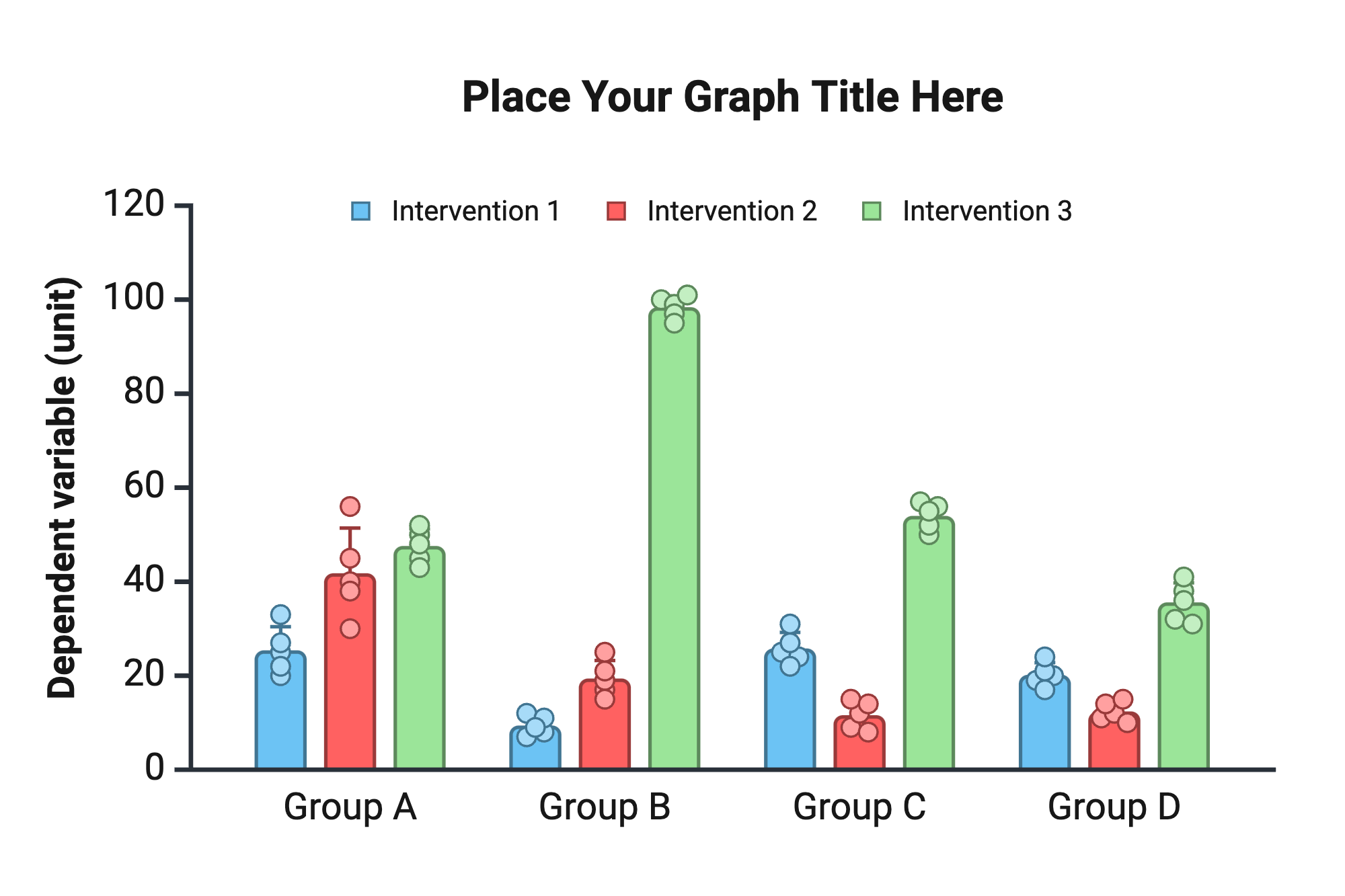
Task: Click the Group B axis label
Action: [x=605, y=807]
